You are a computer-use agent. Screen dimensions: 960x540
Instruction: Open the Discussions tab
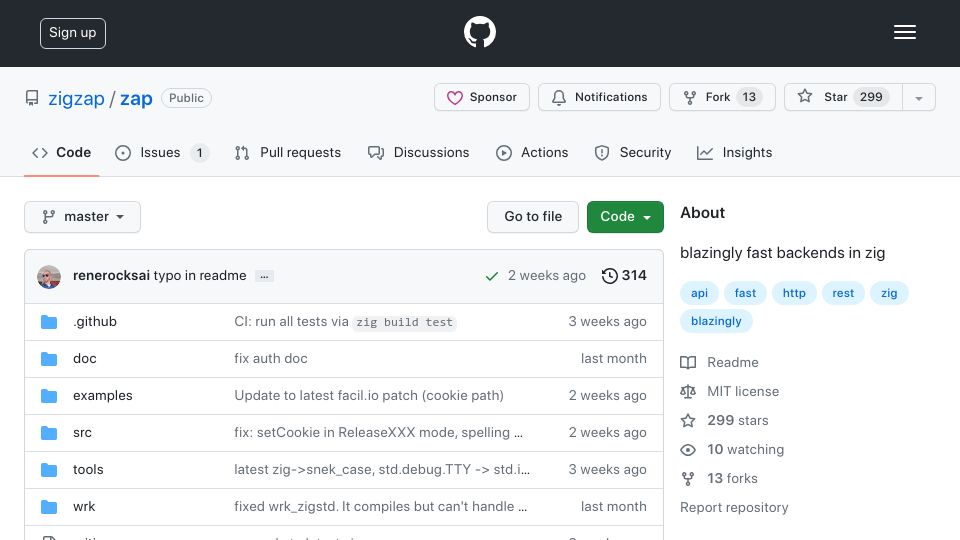(419, 152)
